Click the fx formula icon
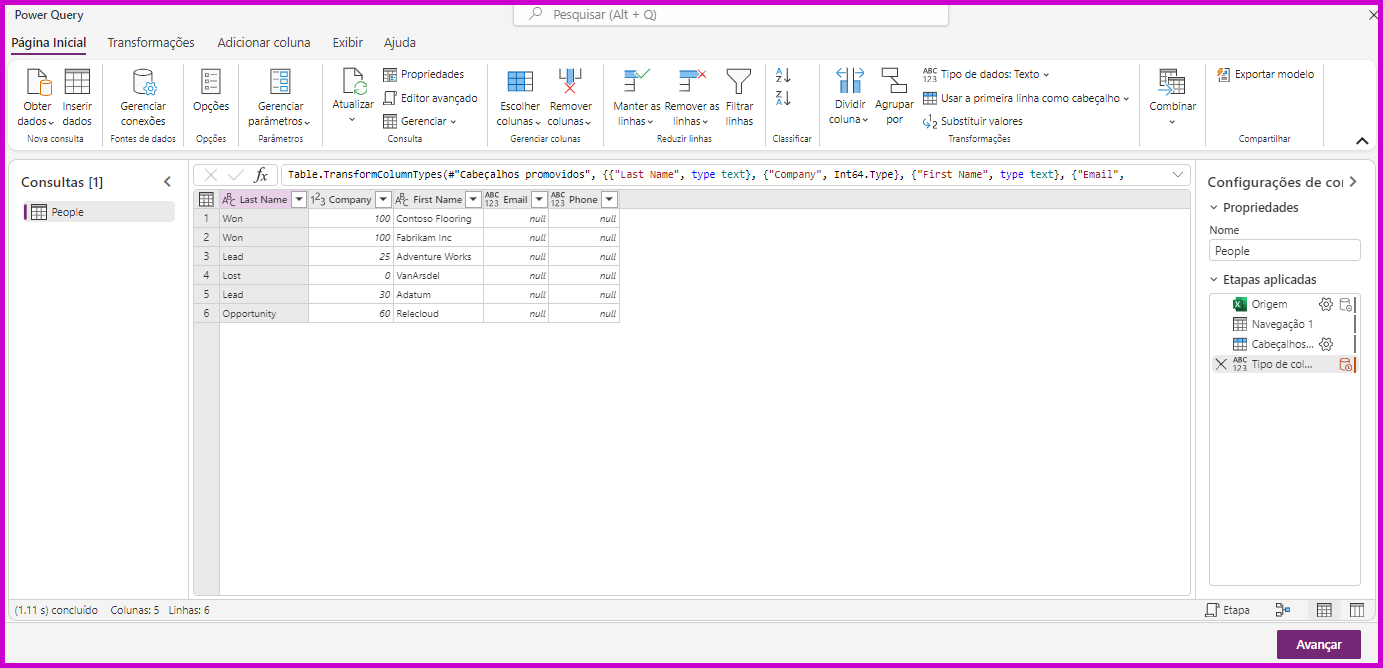 pos(261,175)
